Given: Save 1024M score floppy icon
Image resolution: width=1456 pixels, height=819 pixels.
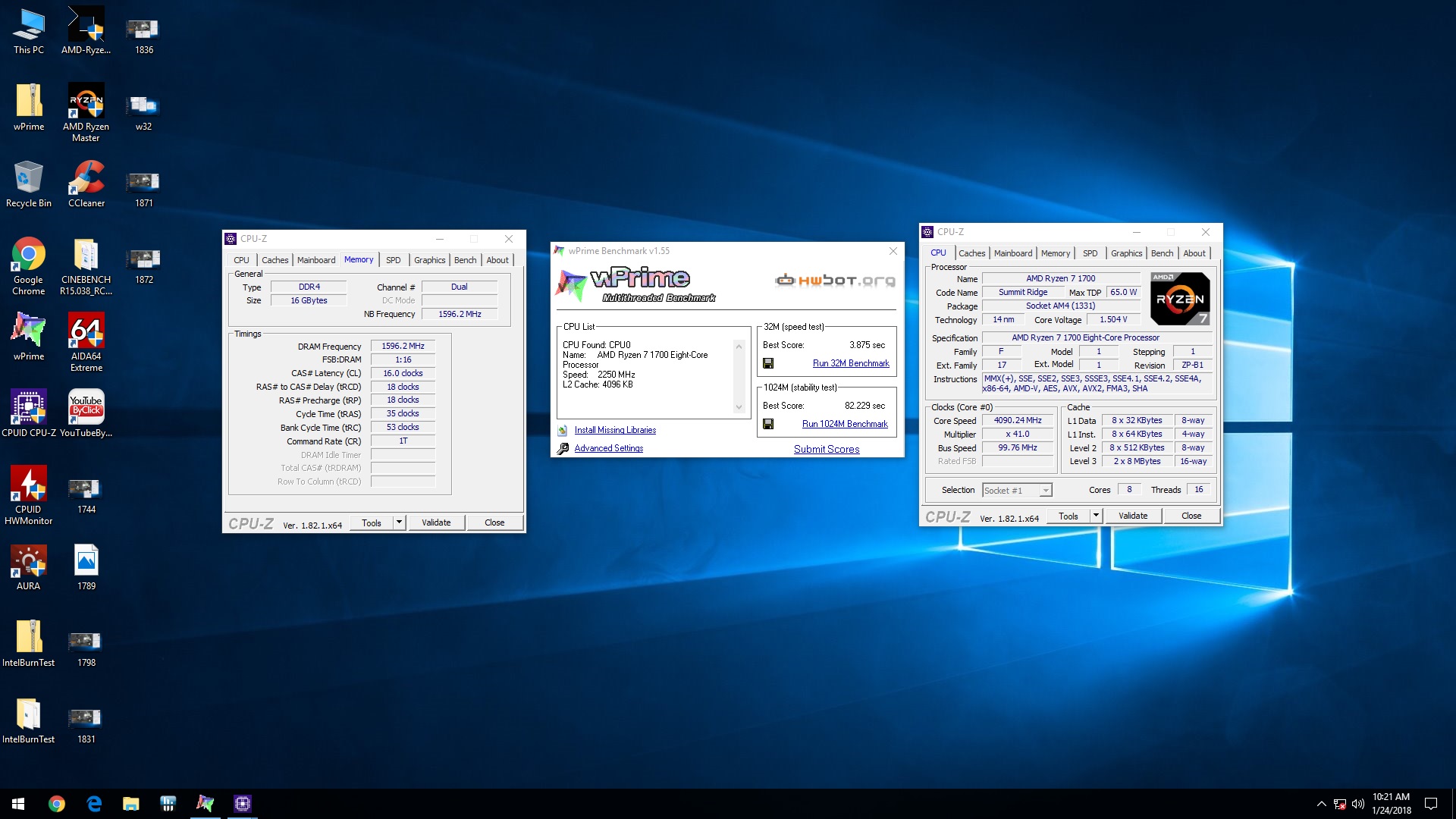Looking at the screenshot, I should [x=768, y=424].
